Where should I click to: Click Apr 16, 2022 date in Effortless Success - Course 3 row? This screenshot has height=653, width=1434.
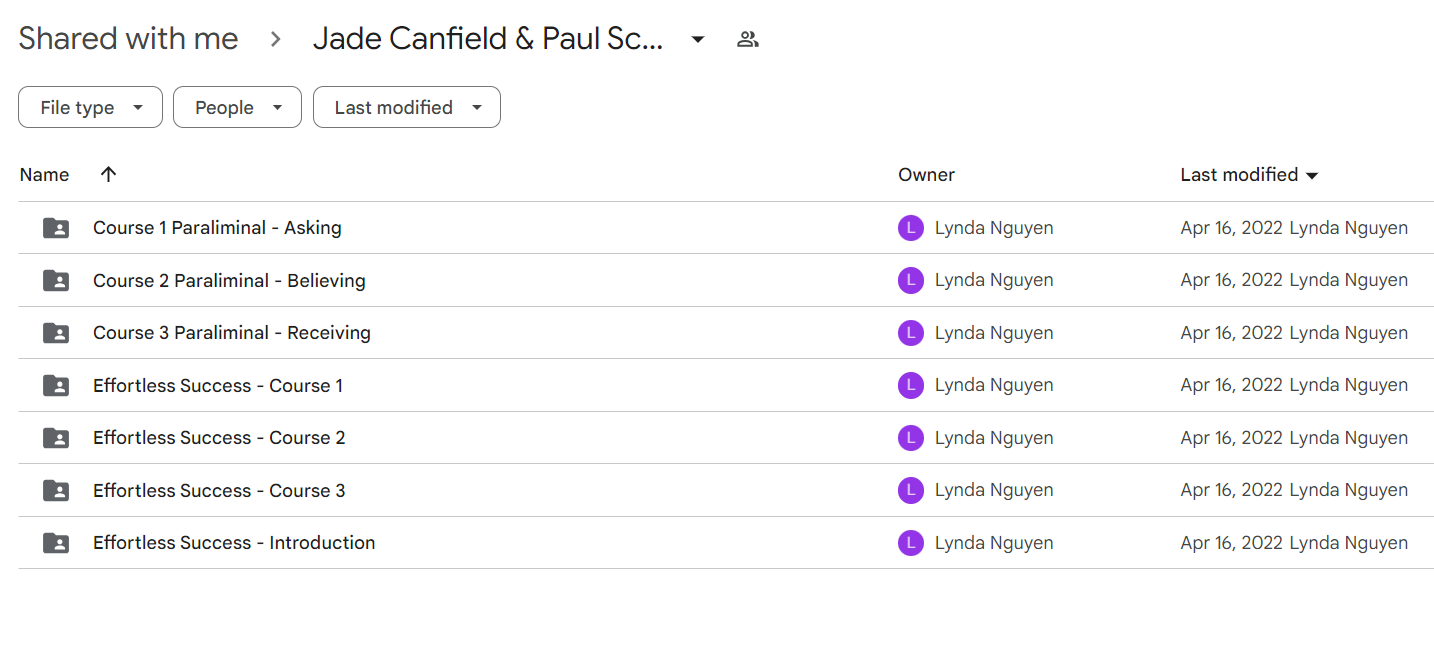pyautogui.click(x=1232, y=491)
